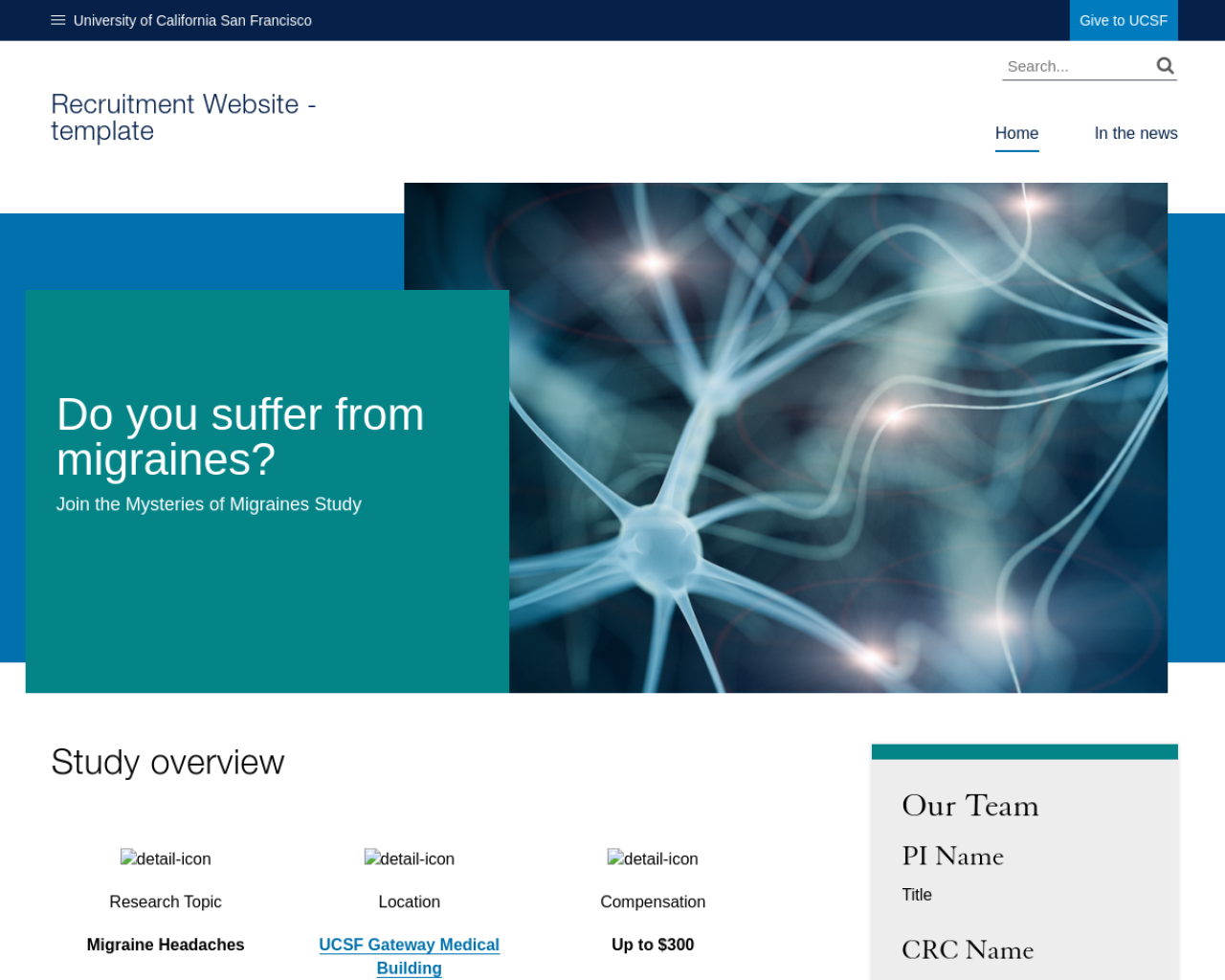The width and height of the screenshot is (1225, 980).
Task: Click the Migraine Headaches value
Action: click(166, 945)
